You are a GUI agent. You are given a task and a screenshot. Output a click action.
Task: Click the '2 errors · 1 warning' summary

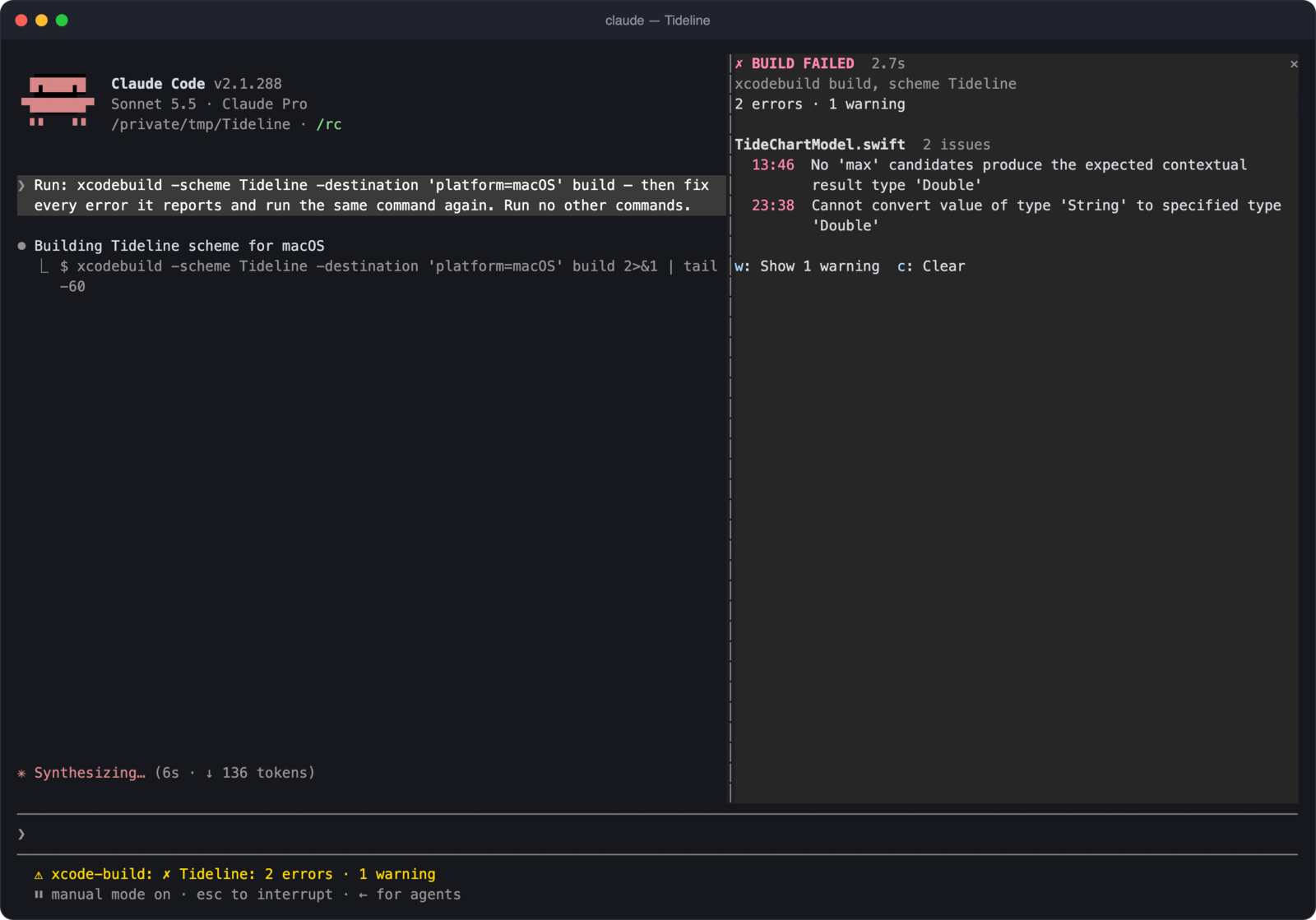pyautogui.click(x=820, y=104)
